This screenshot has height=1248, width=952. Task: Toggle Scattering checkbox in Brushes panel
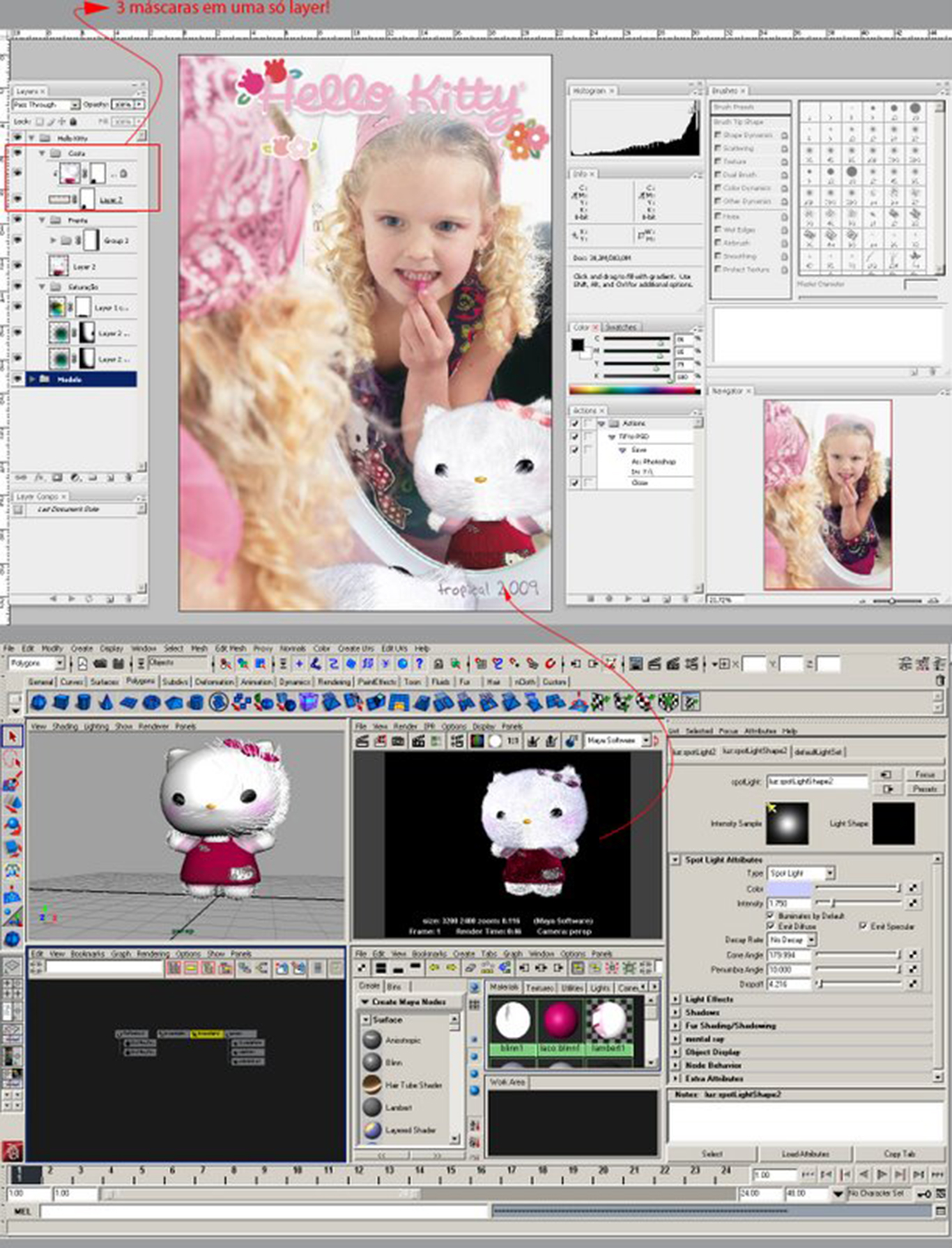tap(717, 148)
